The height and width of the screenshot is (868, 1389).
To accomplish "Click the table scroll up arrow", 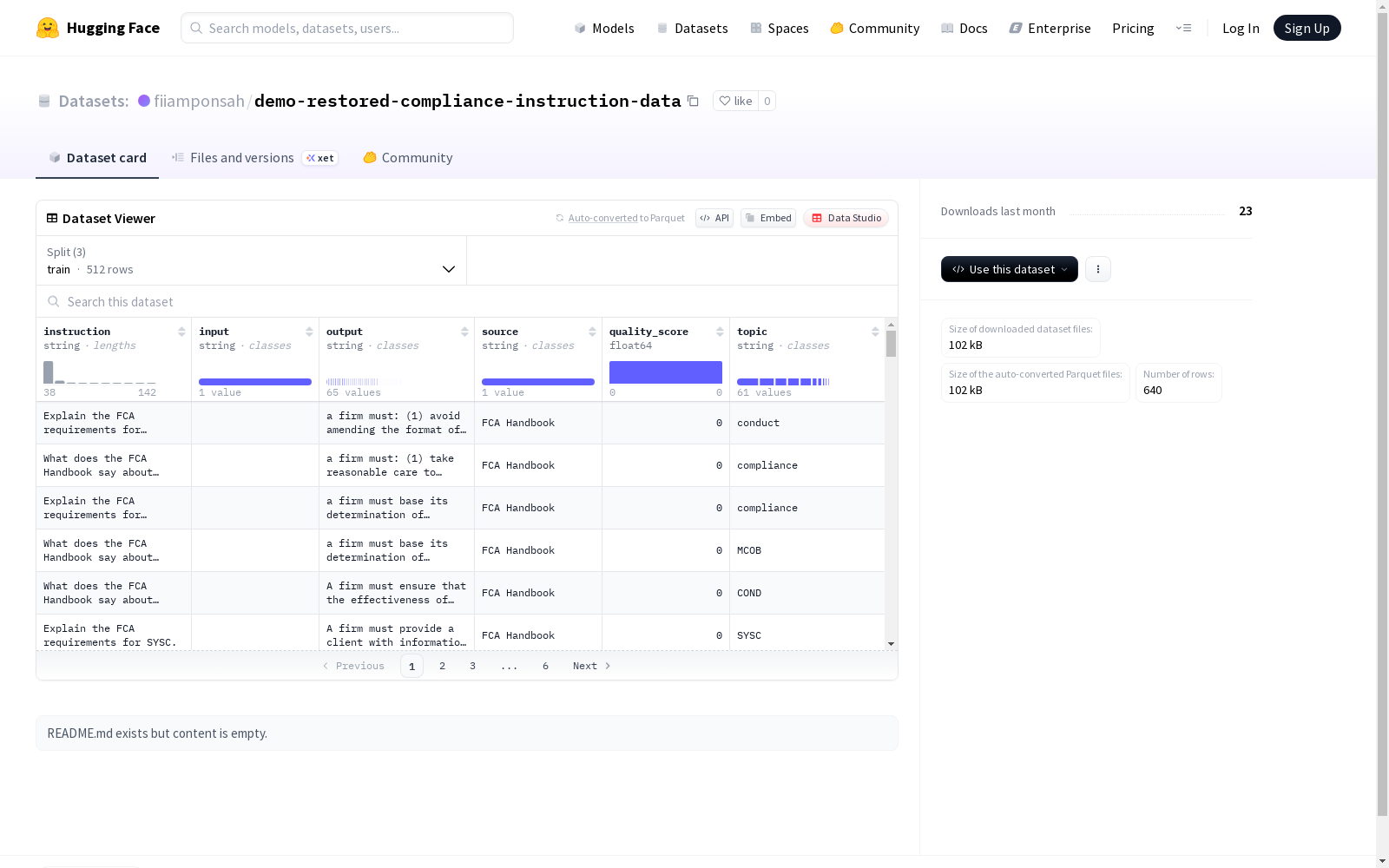I will (x=891, y=324).
